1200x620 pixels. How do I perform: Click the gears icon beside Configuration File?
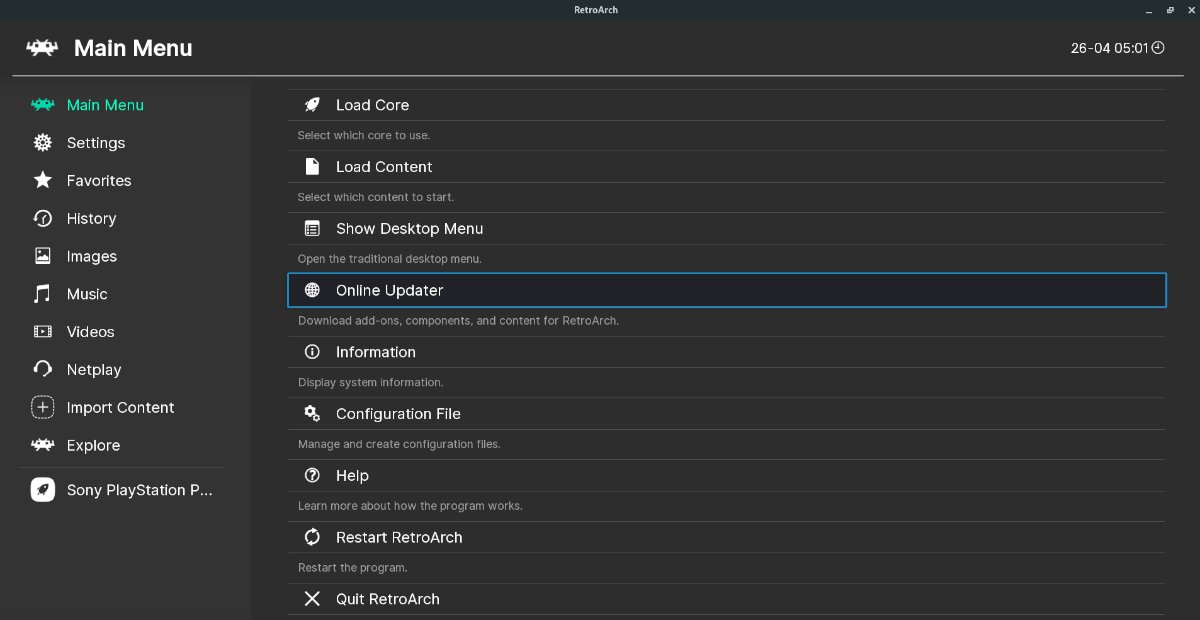(x=312, y=414)
